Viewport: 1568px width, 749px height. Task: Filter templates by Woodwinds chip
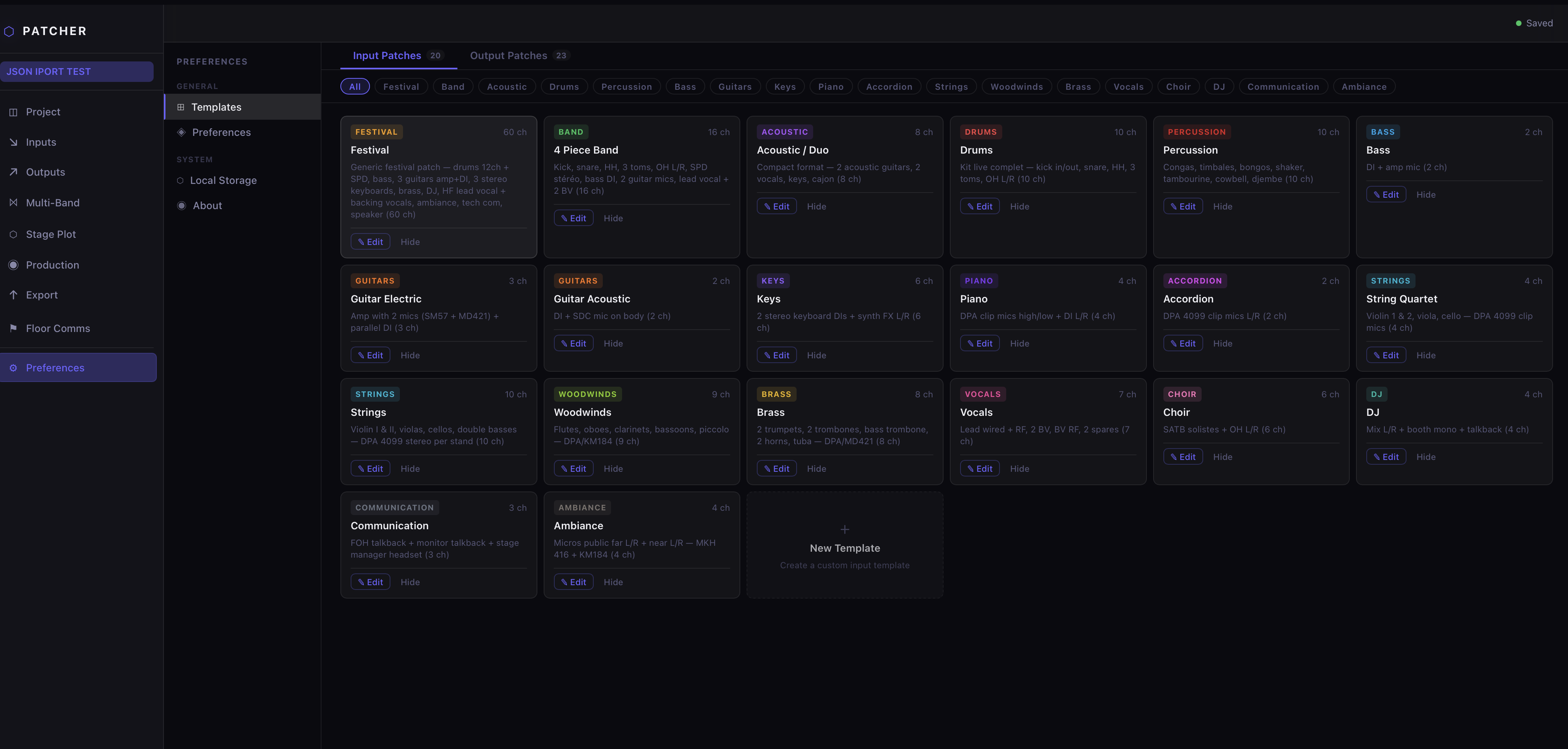coord(1016,86)
